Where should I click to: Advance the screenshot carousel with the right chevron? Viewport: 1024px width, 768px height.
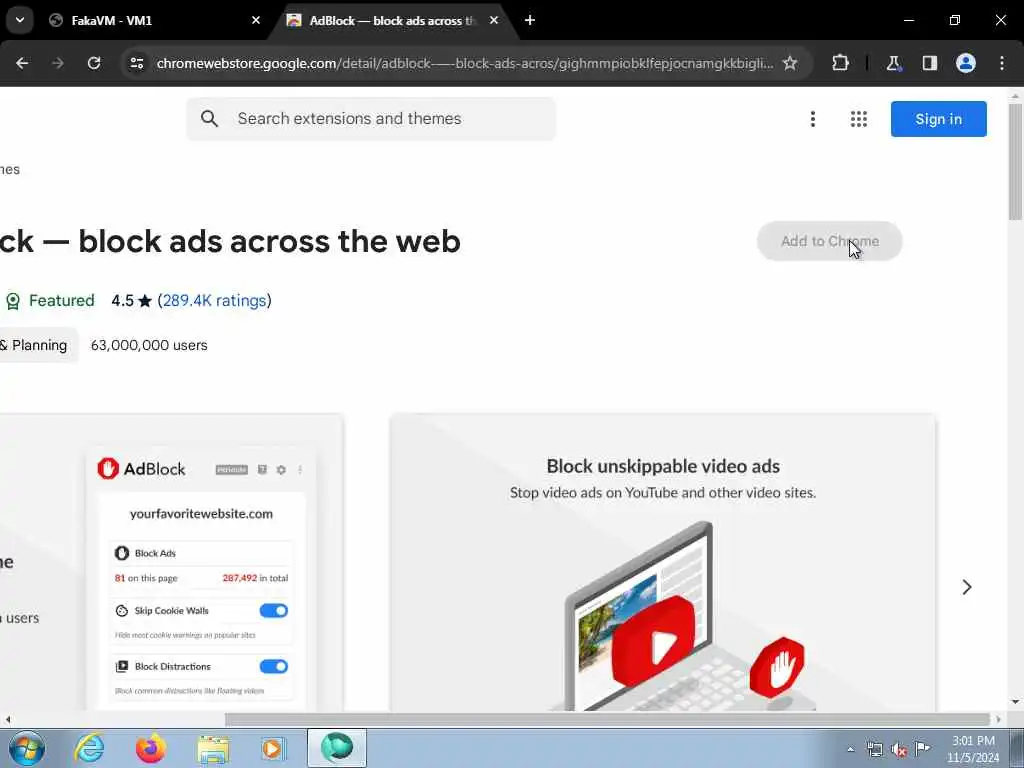coord(967,587)
